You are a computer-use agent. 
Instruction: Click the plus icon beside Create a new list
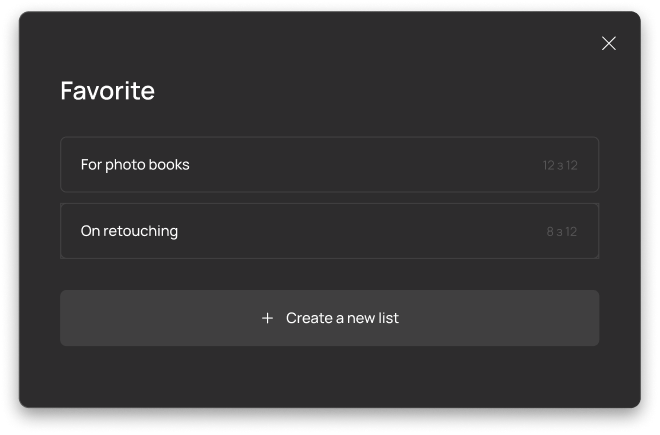coord(267,318)
